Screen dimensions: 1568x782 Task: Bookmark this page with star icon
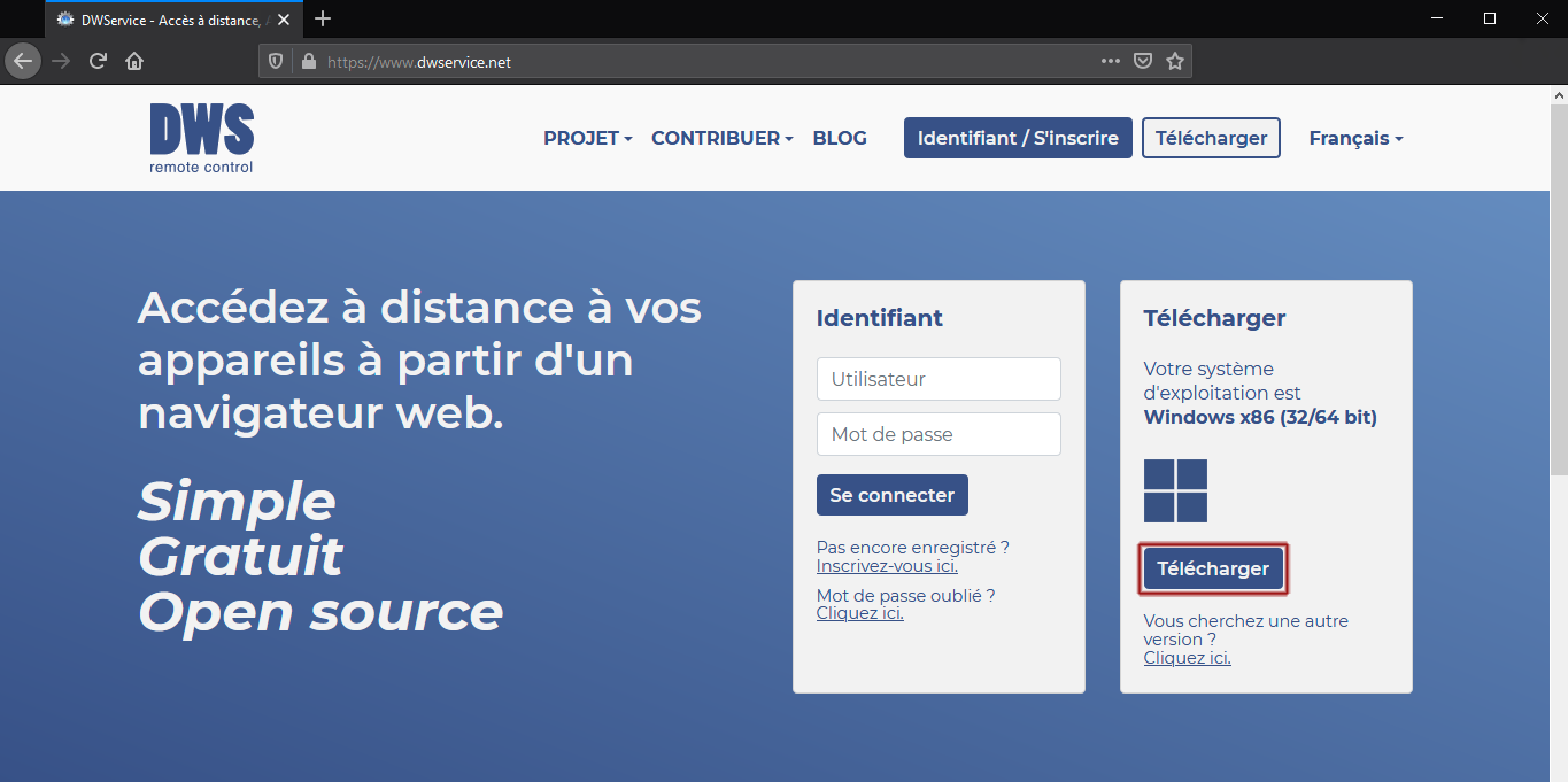pyautogui.click(x=1175, y=61)
